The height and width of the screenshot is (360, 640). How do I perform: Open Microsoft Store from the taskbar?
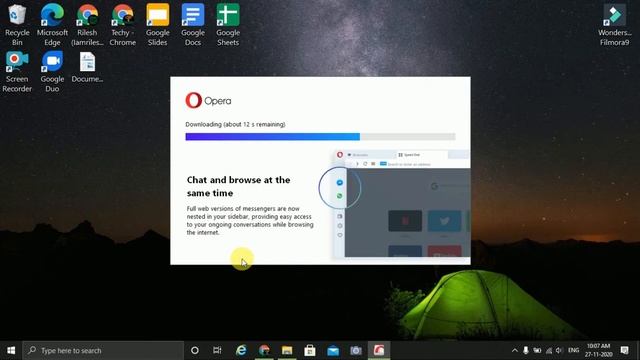click(310, 350)
